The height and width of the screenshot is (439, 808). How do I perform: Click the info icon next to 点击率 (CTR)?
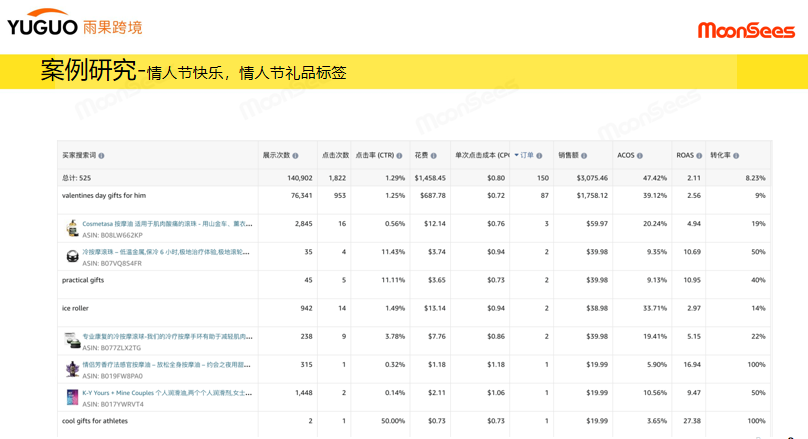click(x=399, y=156)
